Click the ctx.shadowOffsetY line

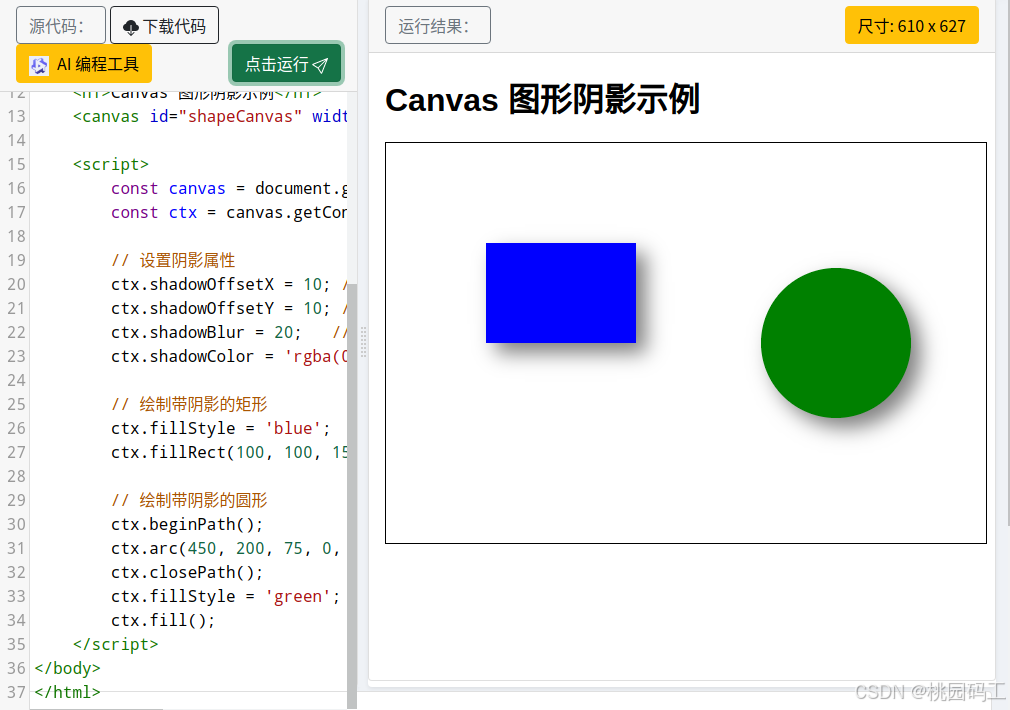click(229, 308)
